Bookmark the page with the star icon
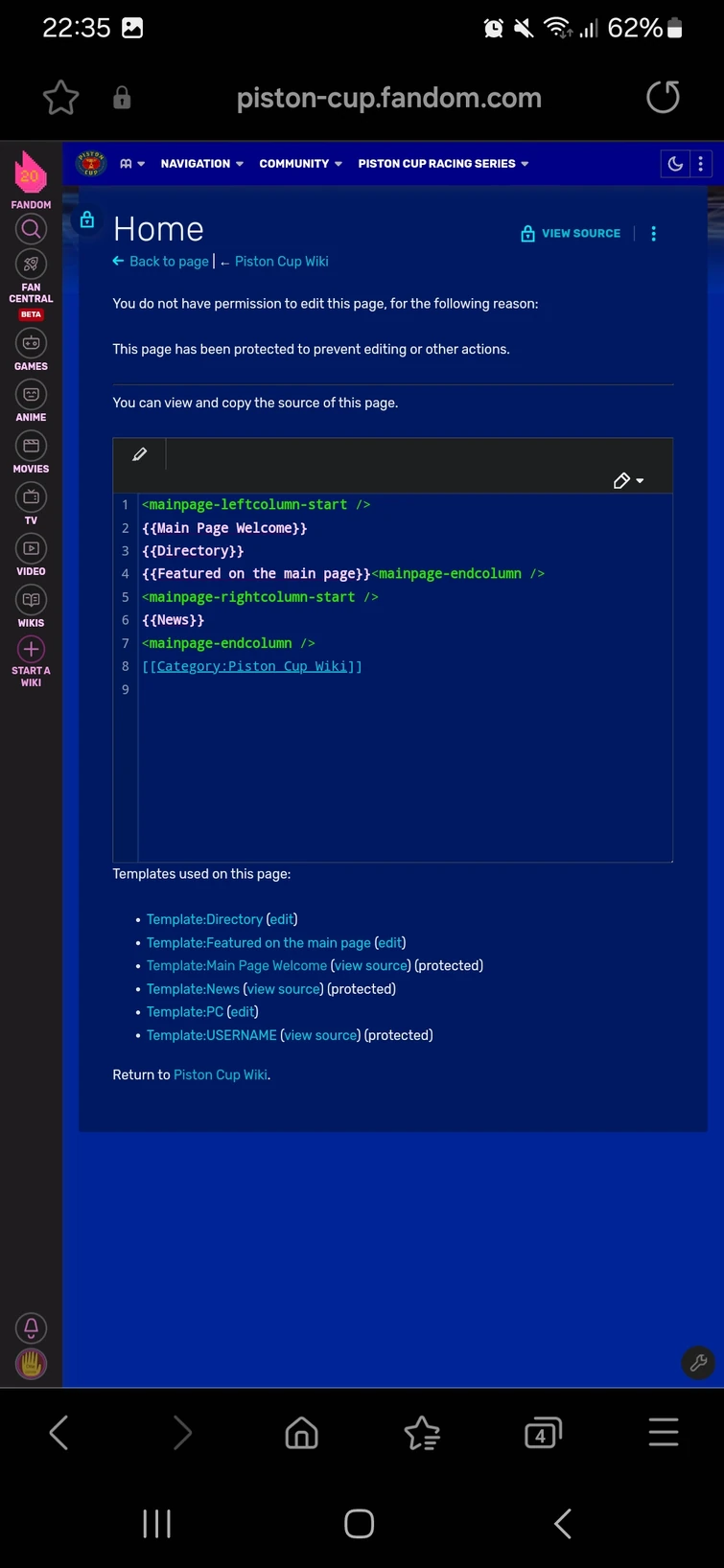 click(x=61, y=98)
